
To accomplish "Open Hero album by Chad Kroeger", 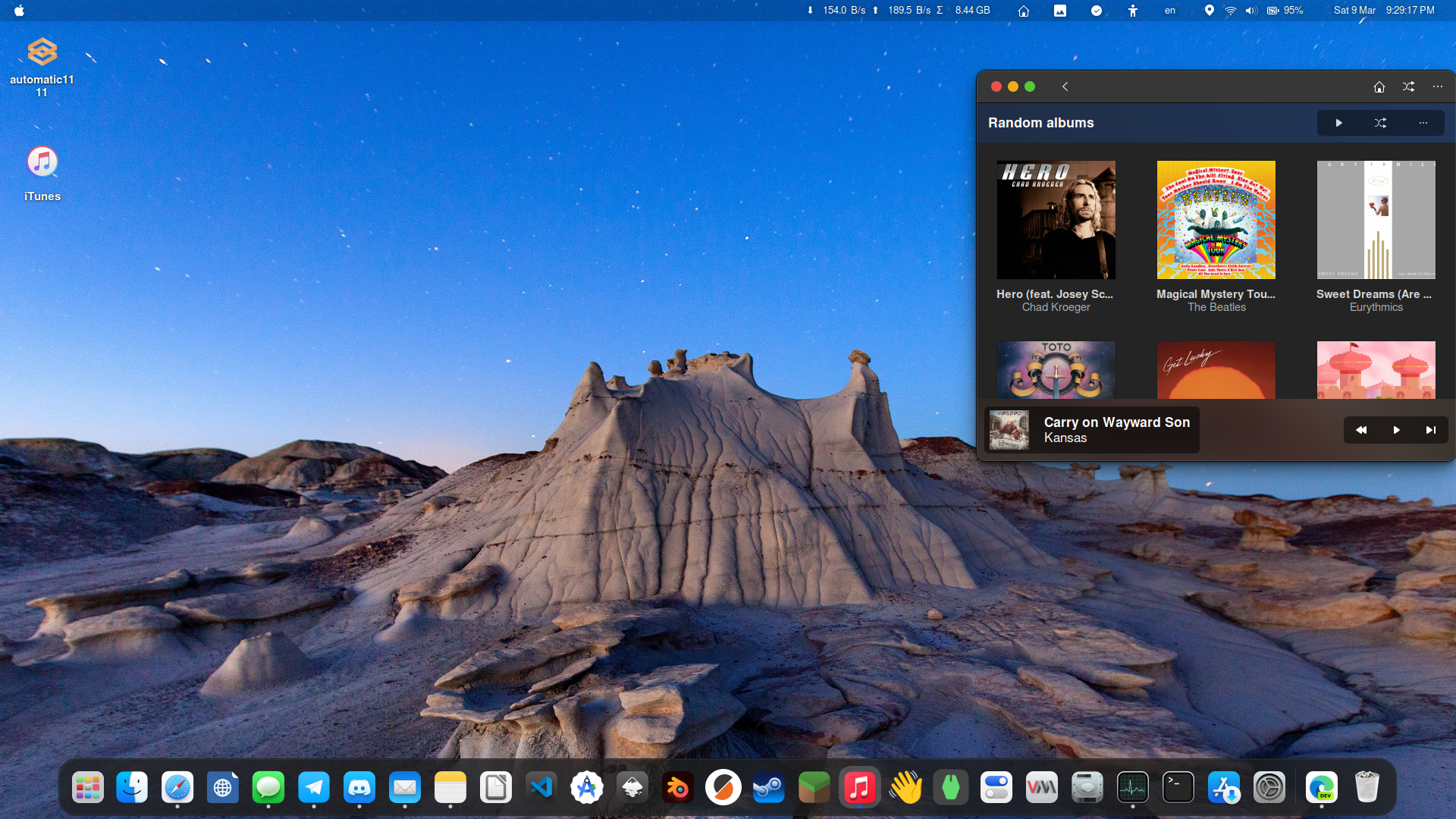I will [1056, 220].
